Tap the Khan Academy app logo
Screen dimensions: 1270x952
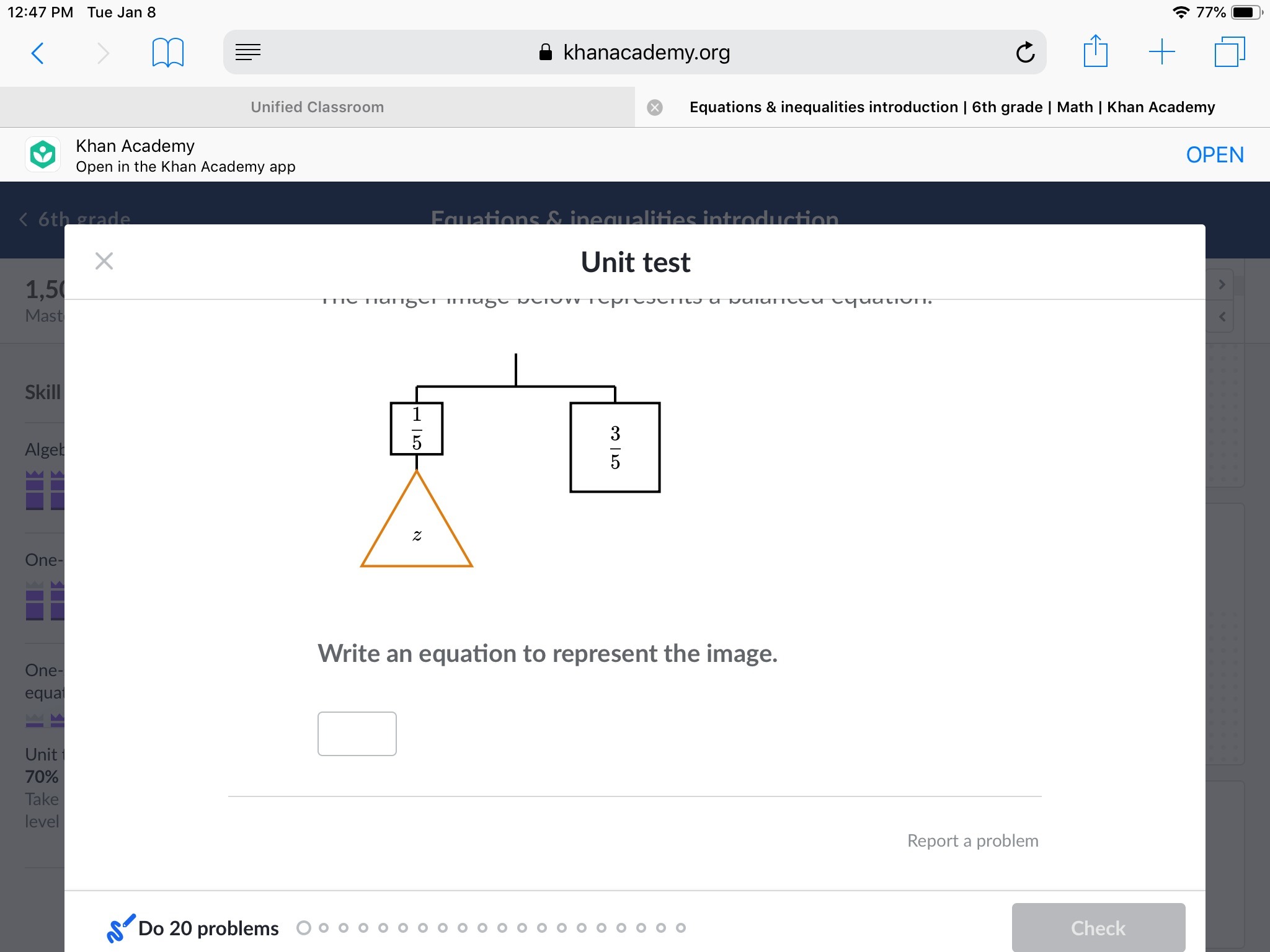pos(43,155)
